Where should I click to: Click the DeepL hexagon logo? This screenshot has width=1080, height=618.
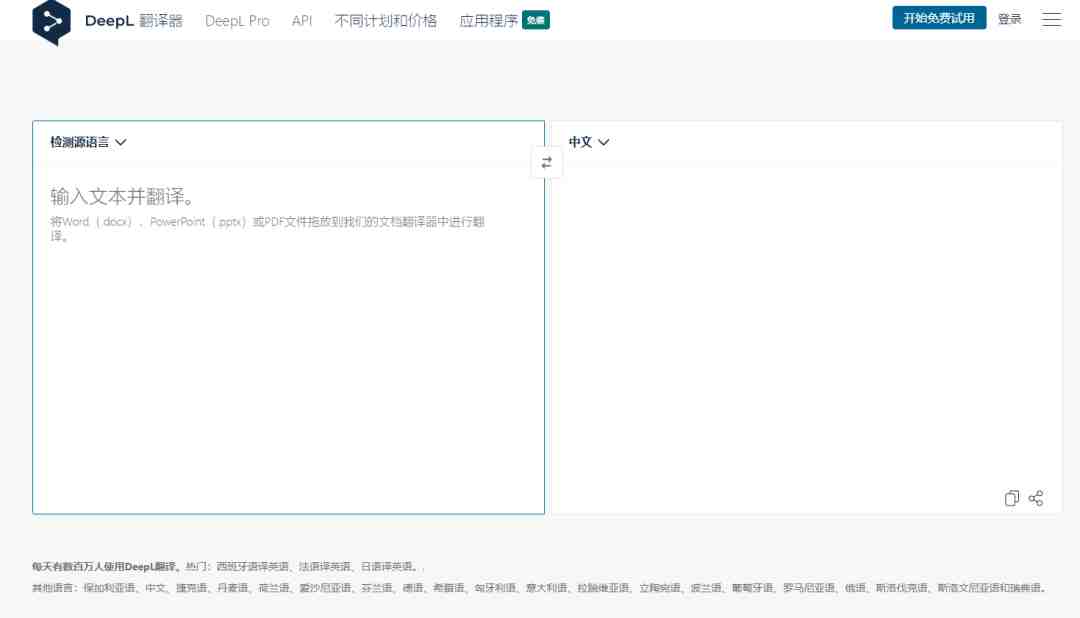pyautogui.click(x=52, y=22)
